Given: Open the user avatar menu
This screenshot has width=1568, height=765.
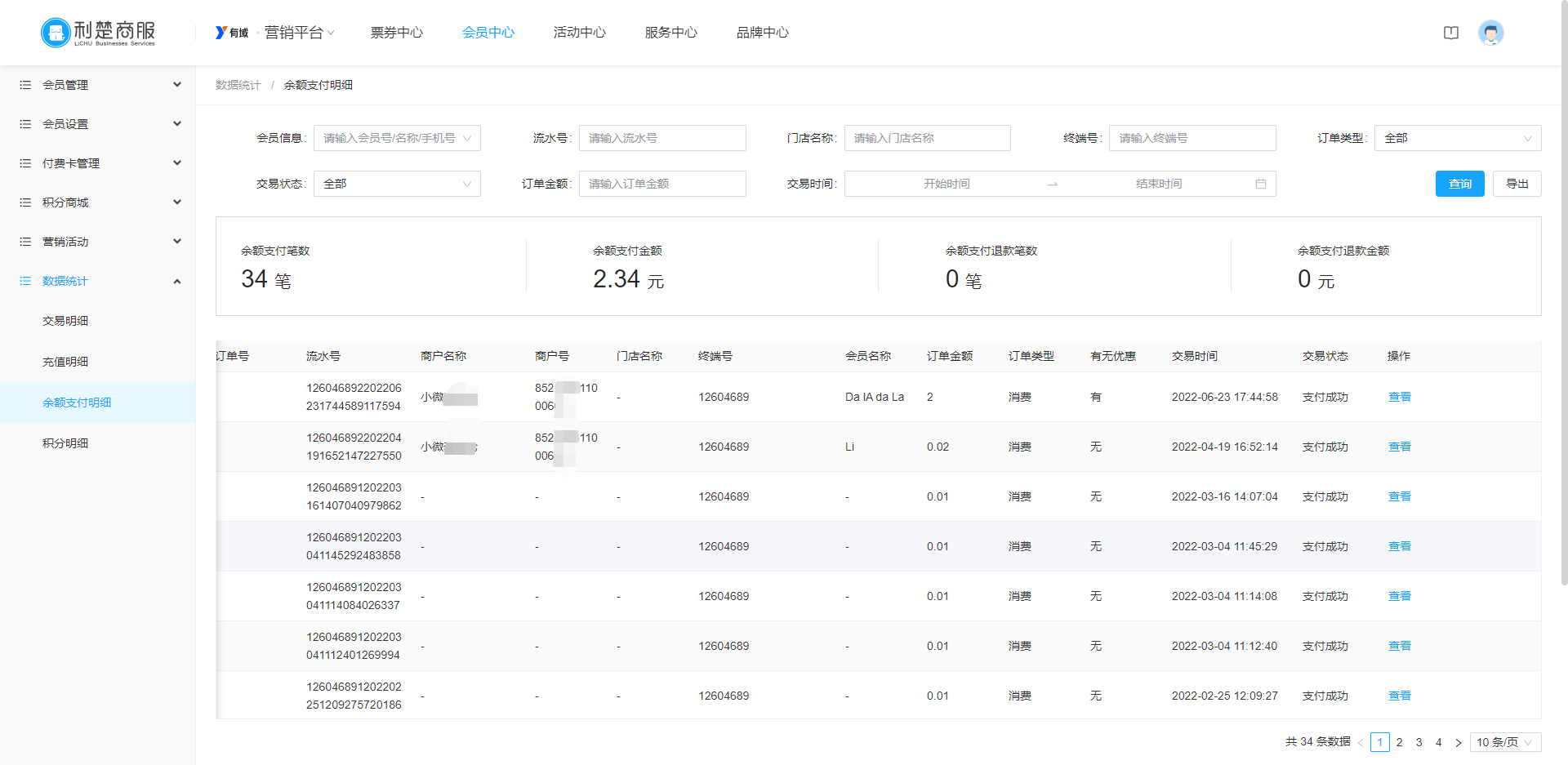Looking at the screenshot, I should [x=1491, y=33].
